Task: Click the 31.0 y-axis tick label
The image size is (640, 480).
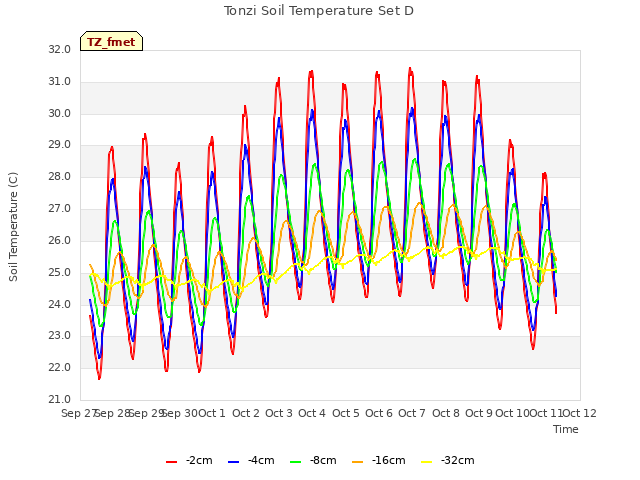Action: 60,82
